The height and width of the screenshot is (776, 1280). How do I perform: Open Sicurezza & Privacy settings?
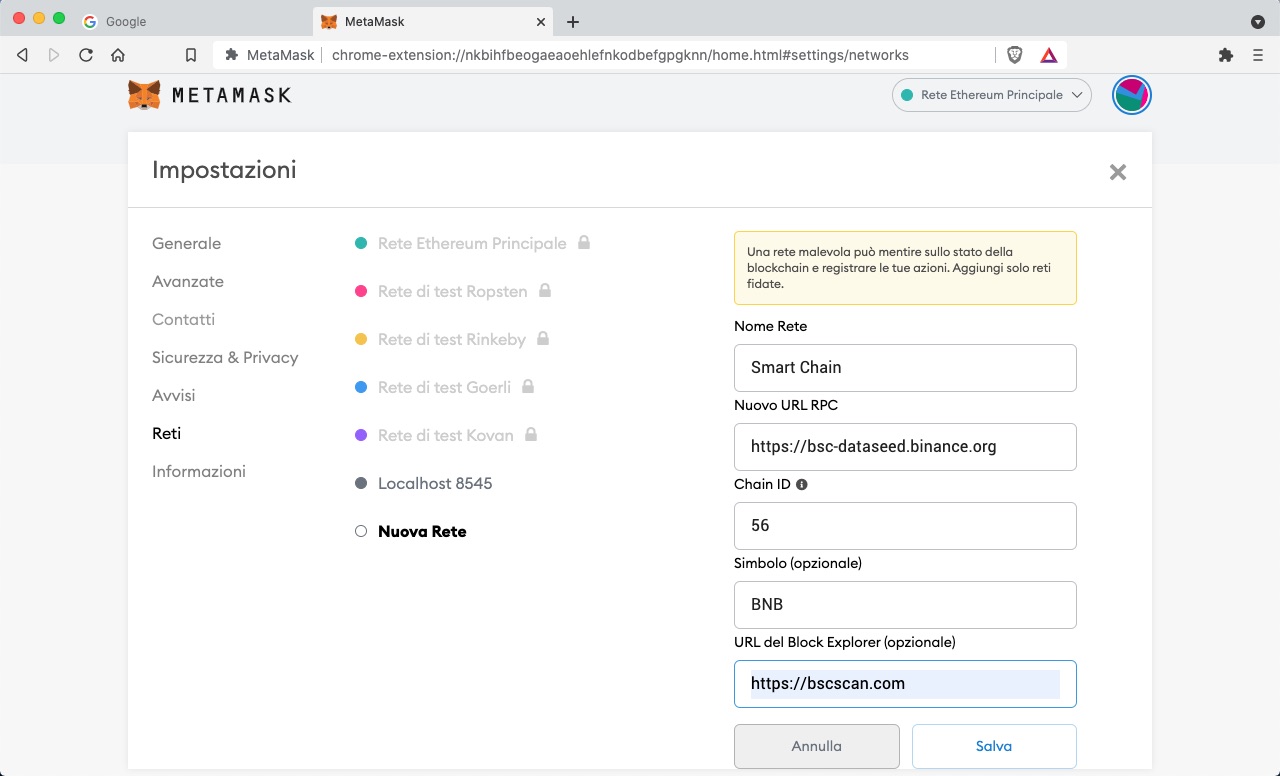(225, 357)
